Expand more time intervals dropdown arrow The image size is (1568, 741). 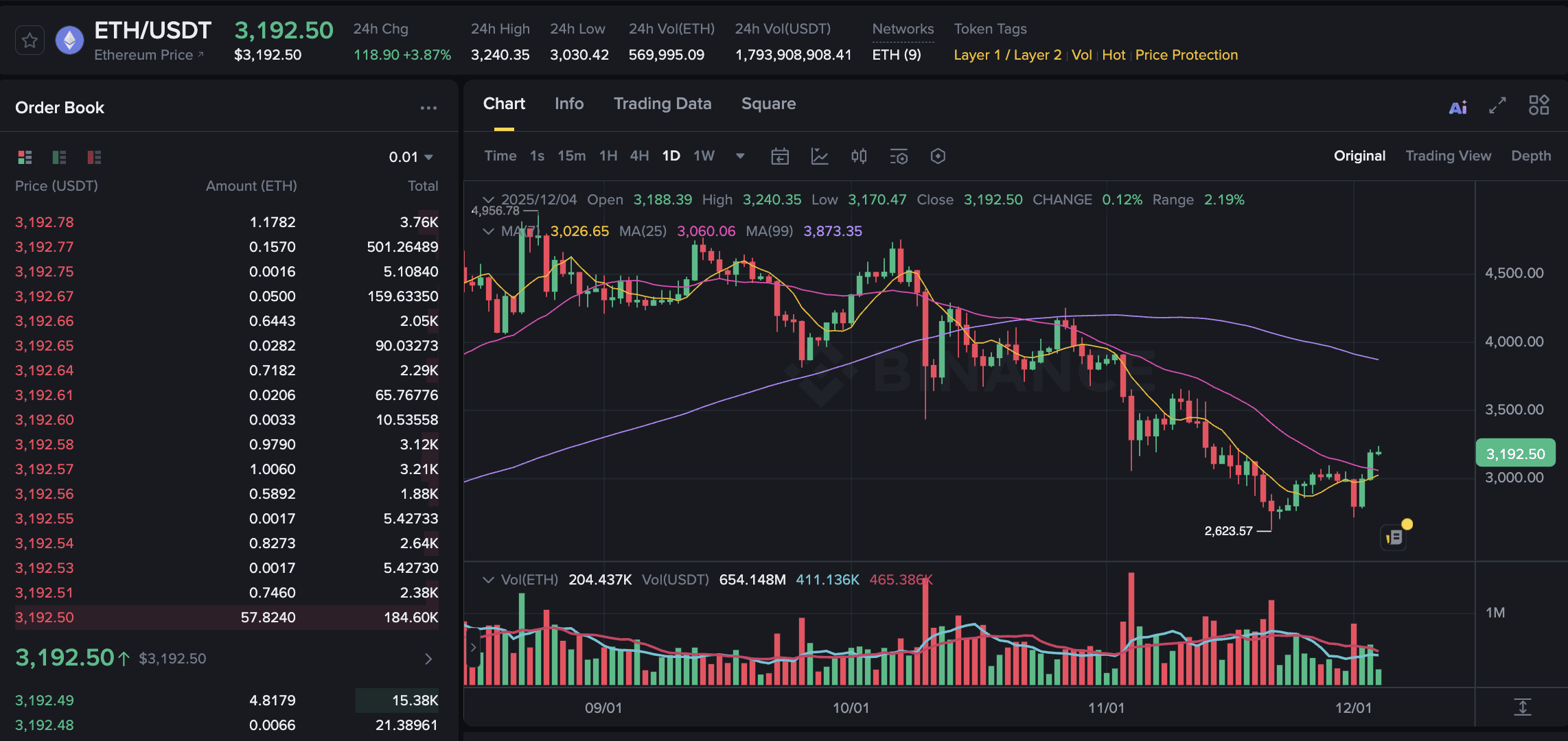tap(740, 156)
